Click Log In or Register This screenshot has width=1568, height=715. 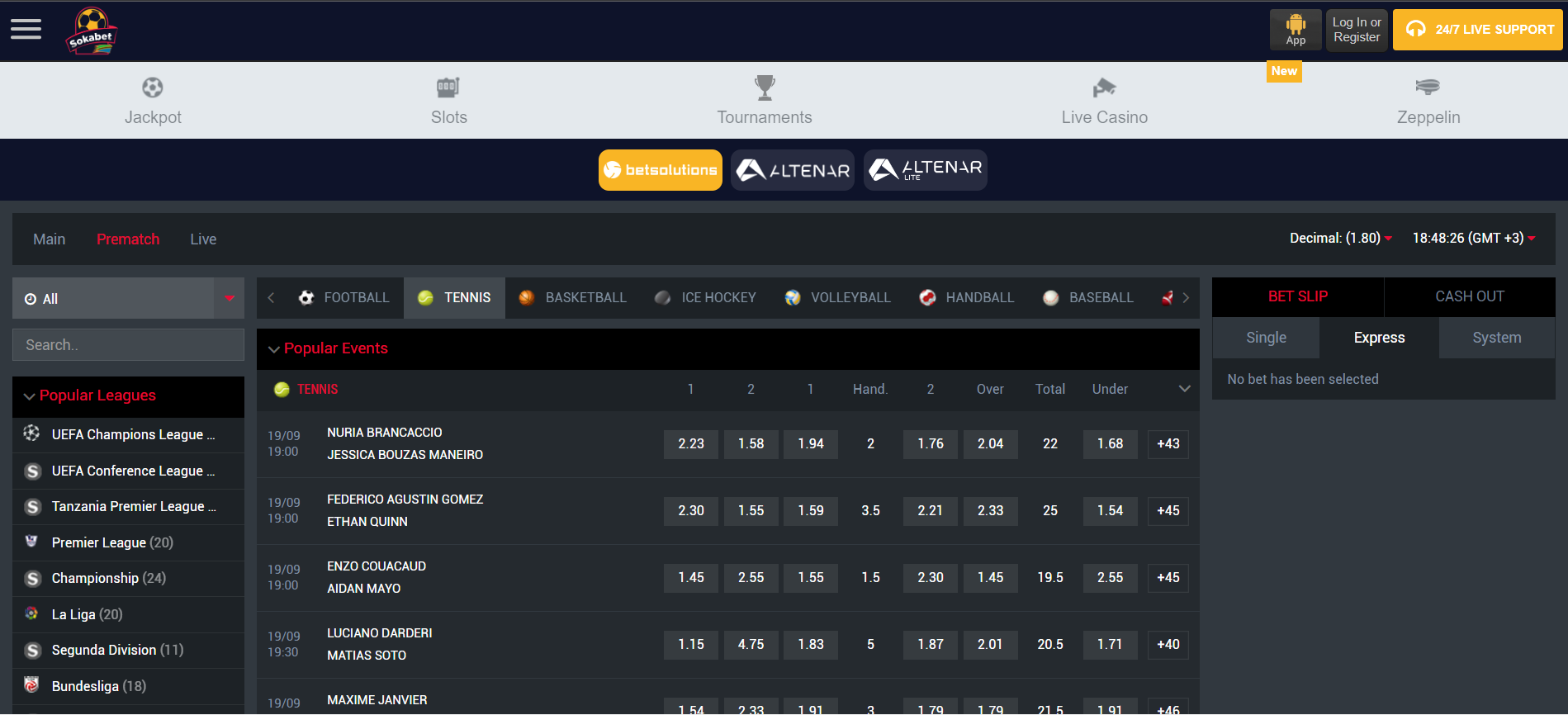click(1357, 30)
